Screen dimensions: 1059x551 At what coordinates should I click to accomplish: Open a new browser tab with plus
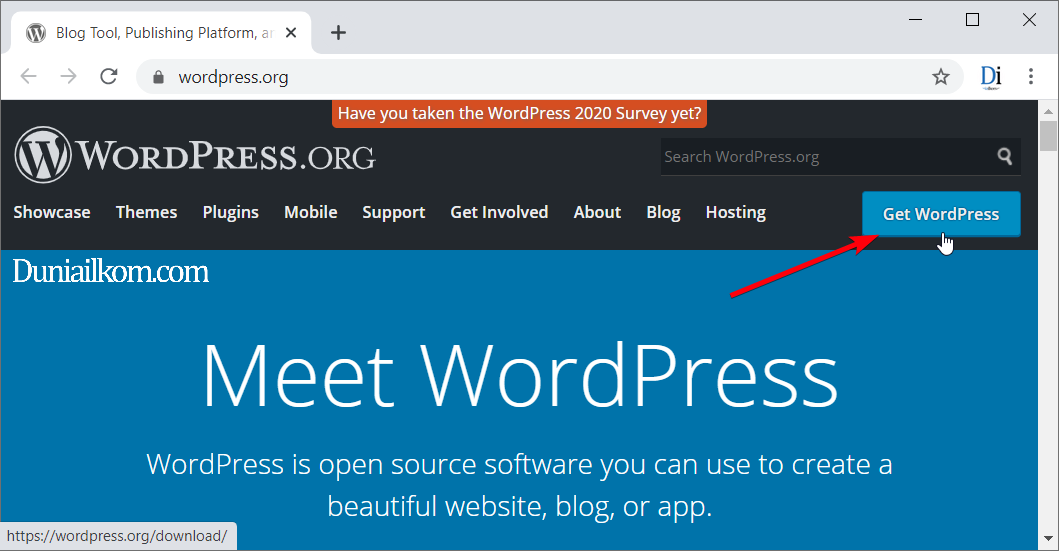(338, 32)
